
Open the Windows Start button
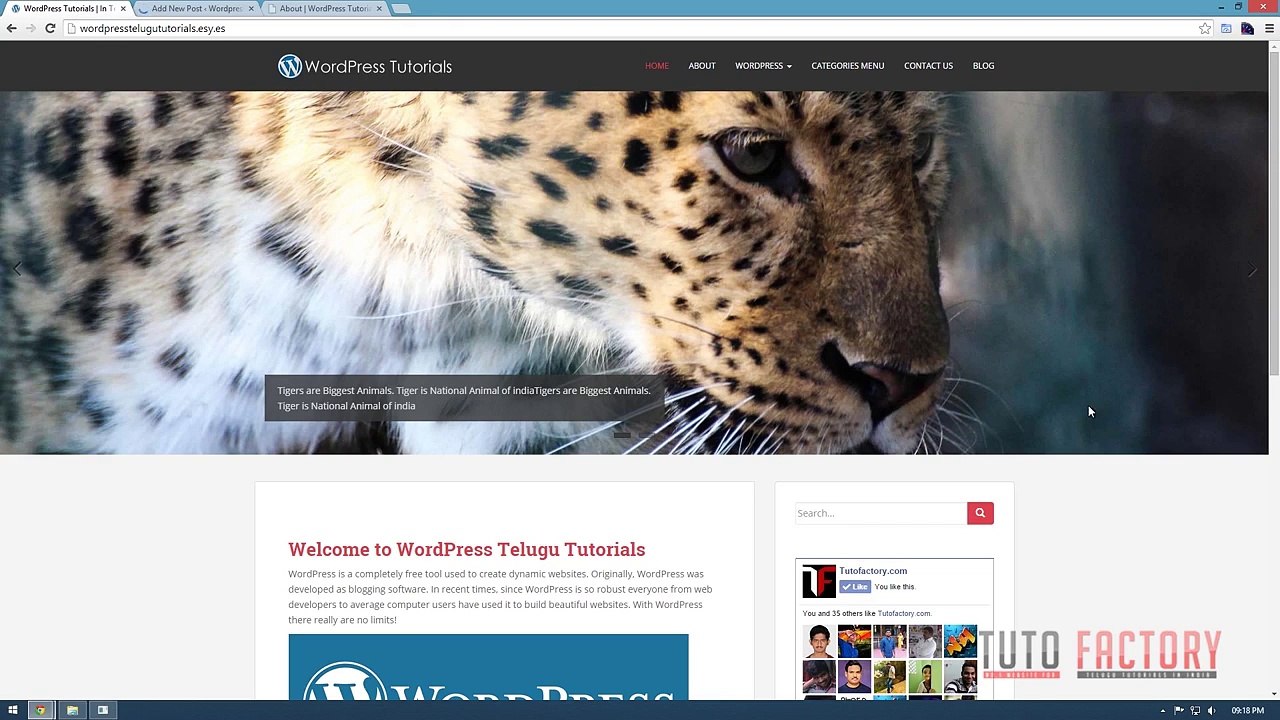click(x=13, y=710)
